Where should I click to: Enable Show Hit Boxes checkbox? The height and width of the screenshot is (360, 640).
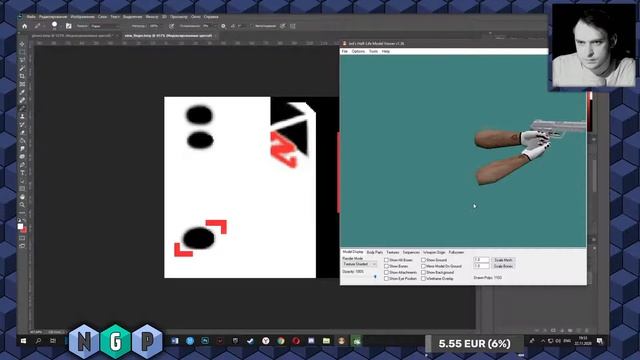click(x=386, y=260)
